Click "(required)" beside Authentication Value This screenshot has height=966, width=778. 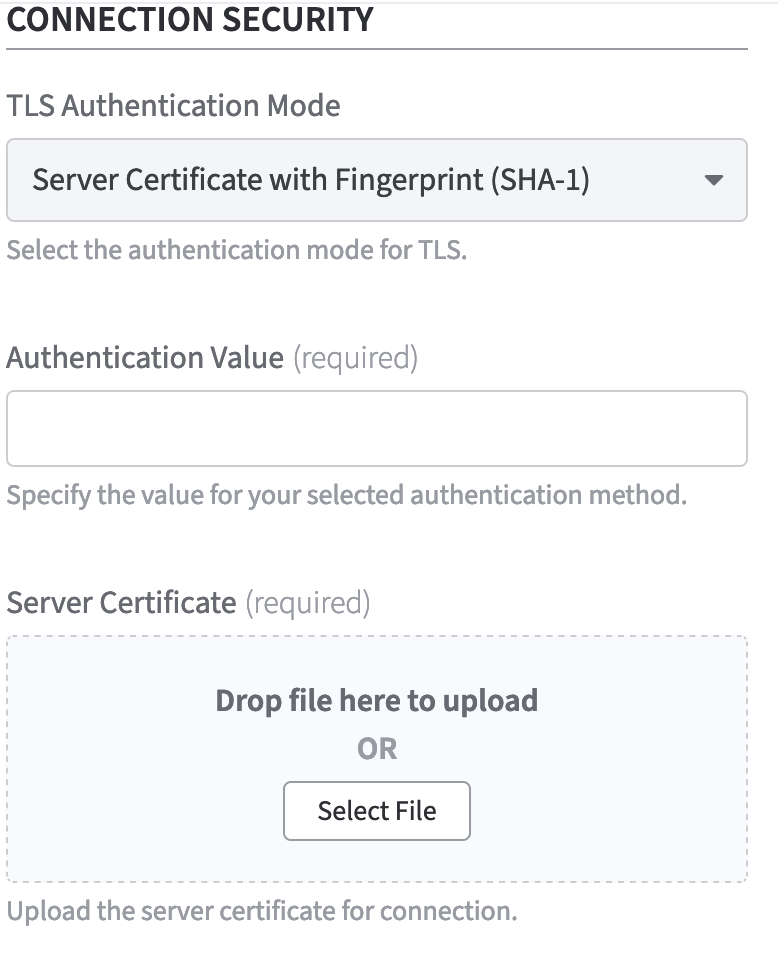point(355,358)
